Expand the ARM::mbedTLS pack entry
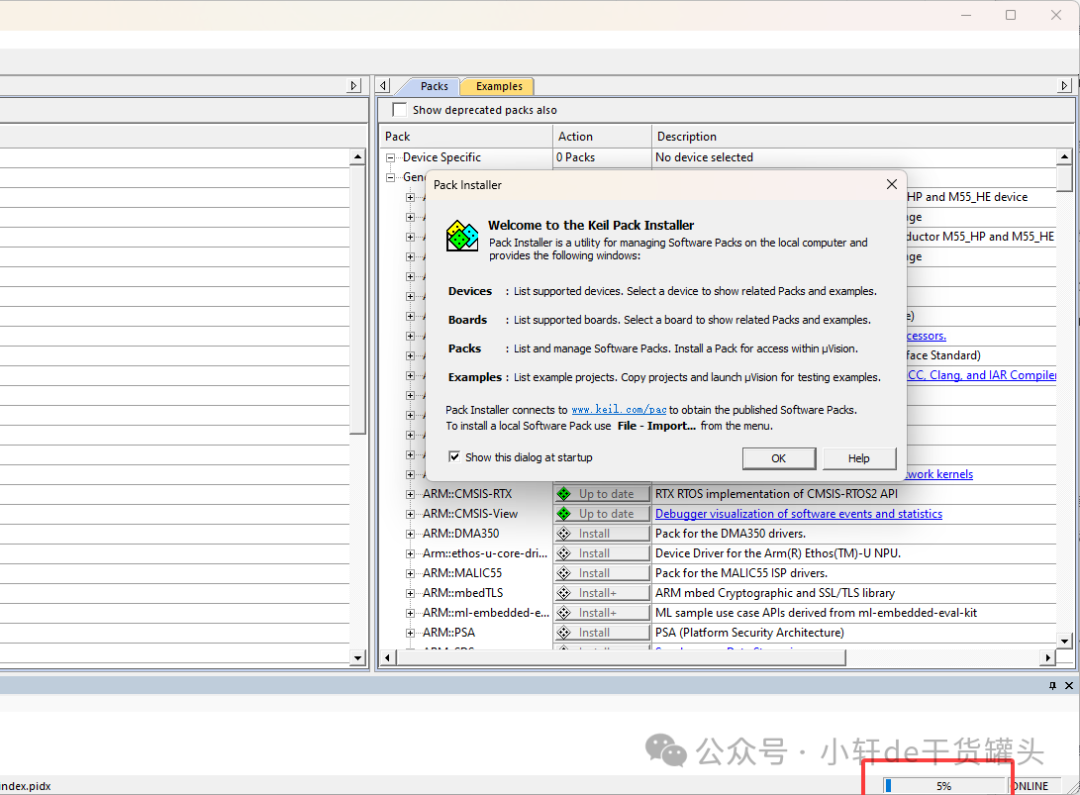 tap(409, 592)
